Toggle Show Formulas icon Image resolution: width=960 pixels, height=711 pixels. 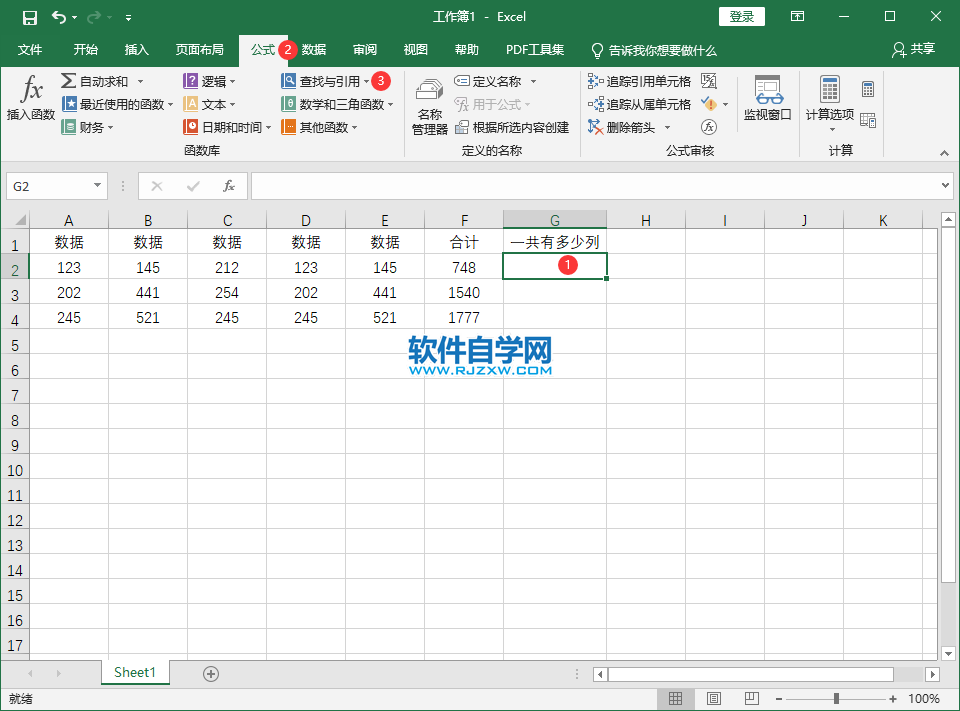point(709,81)
